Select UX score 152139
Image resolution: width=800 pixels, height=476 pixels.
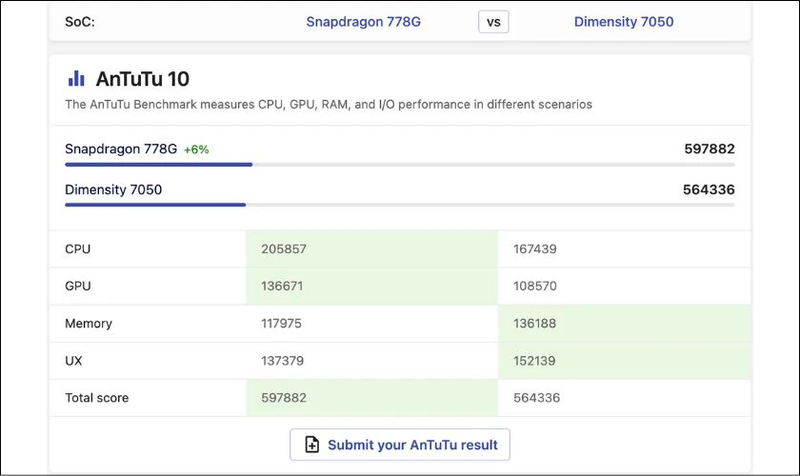[x=534, y=361]
